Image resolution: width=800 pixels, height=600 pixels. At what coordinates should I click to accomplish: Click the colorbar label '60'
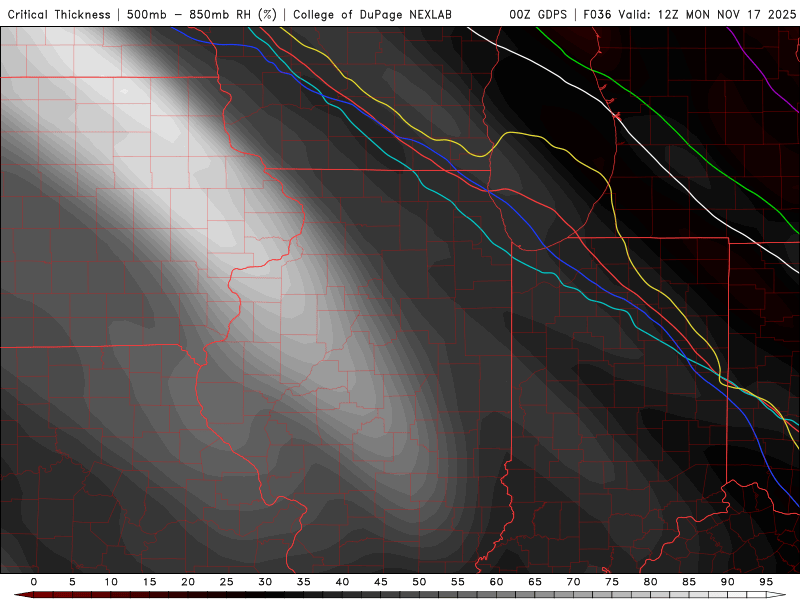(496, 582)
